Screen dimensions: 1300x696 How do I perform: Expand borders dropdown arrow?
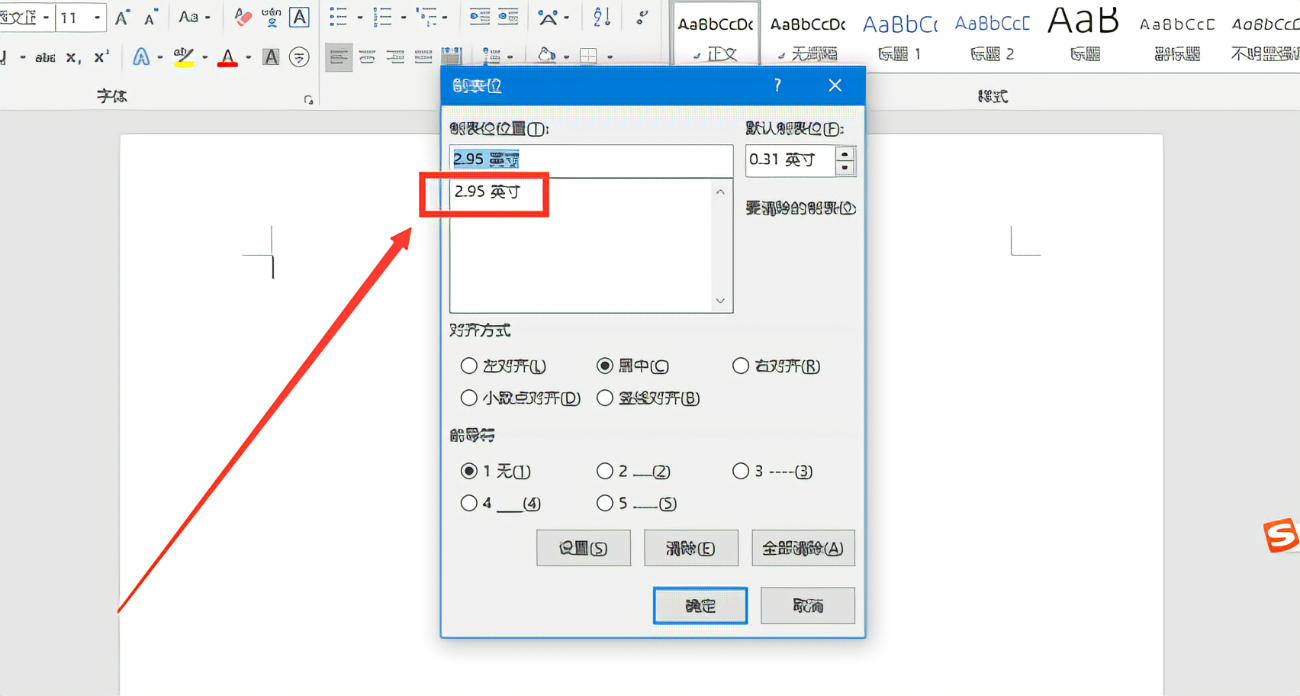(609, 57)
